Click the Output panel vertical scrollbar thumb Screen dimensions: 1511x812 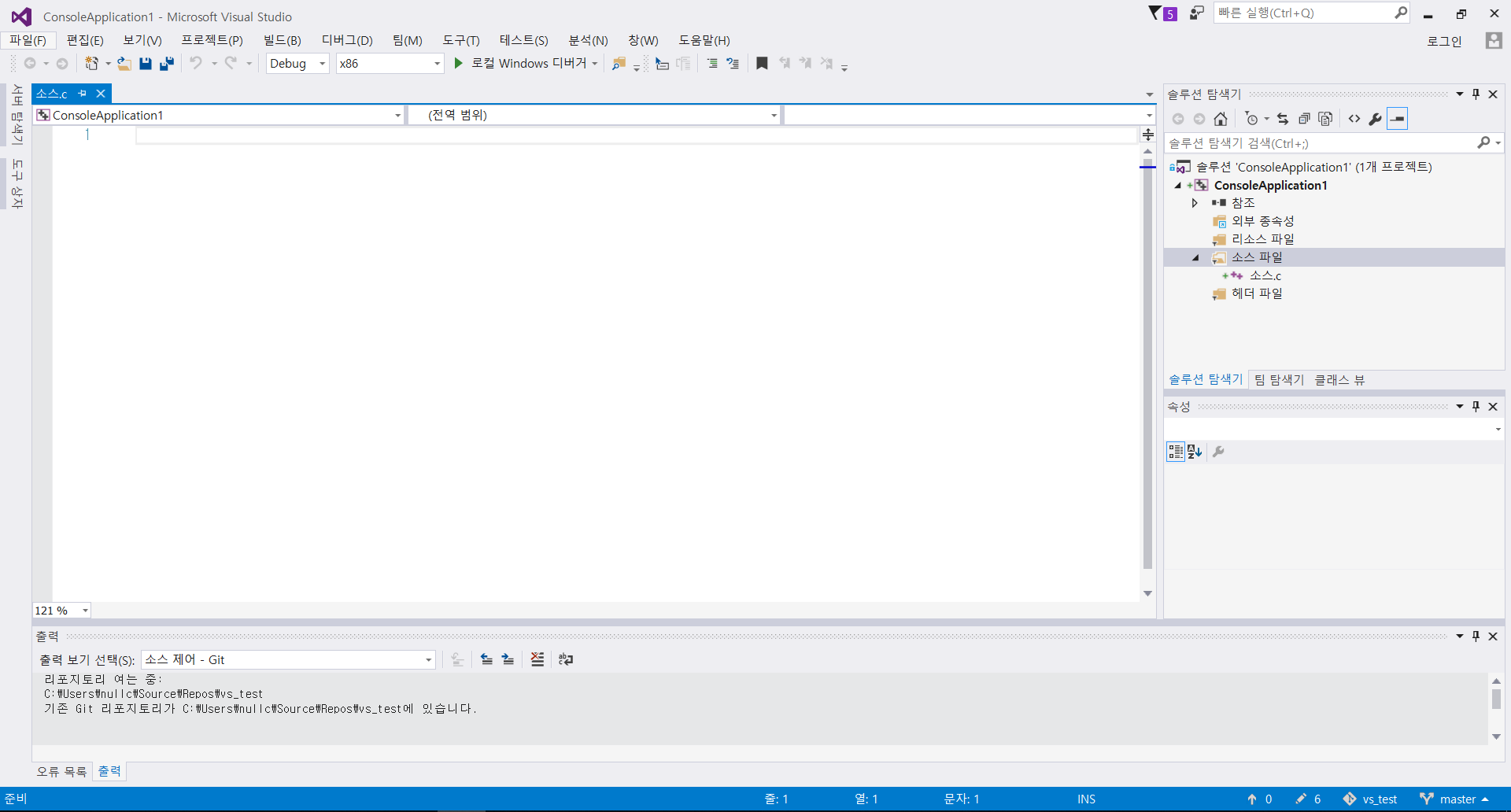click(1496, 699)
